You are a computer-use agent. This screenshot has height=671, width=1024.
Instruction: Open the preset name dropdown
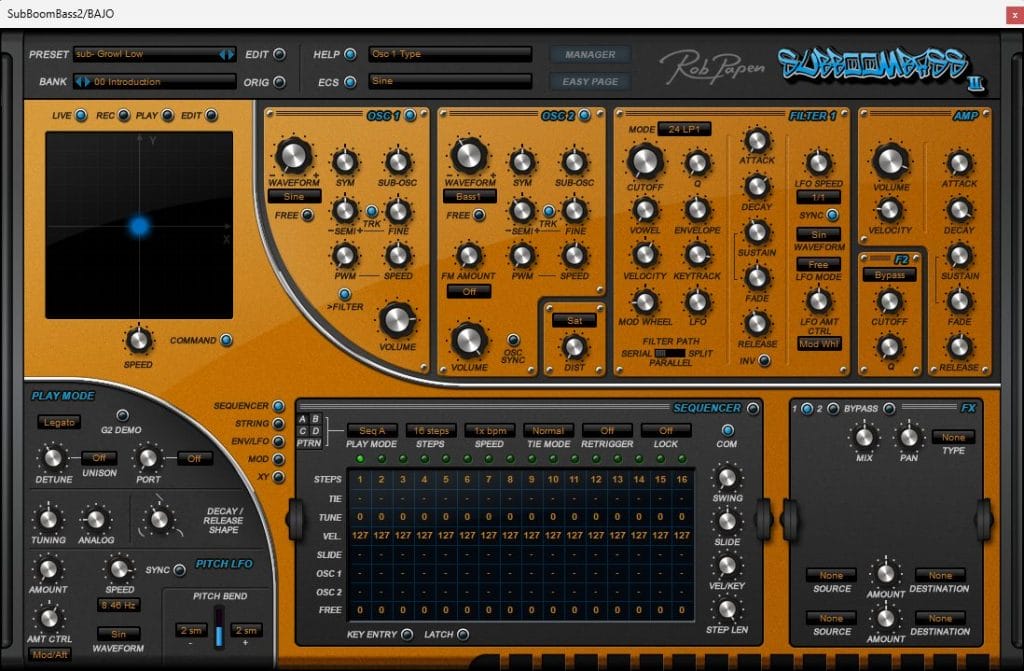[x=152, y=54]
